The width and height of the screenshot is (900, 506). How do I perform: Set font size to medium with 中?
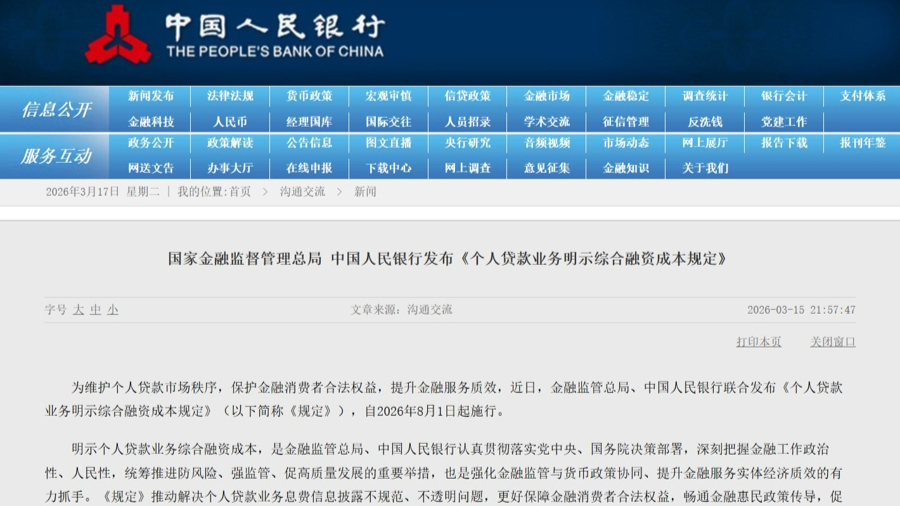95,310
